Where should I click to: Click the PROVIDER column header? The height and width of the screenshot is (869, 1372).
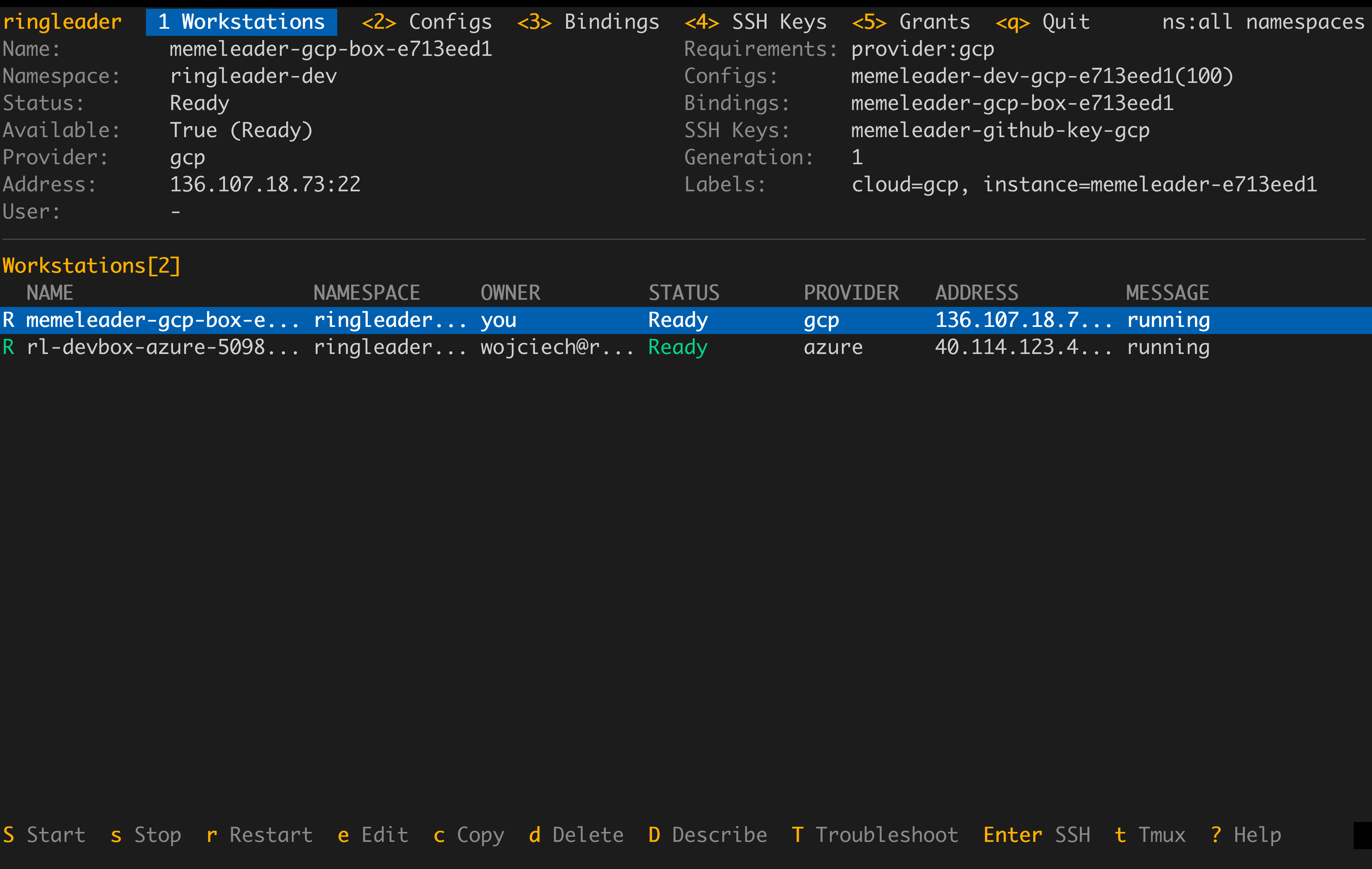click(x=851, y=293)
